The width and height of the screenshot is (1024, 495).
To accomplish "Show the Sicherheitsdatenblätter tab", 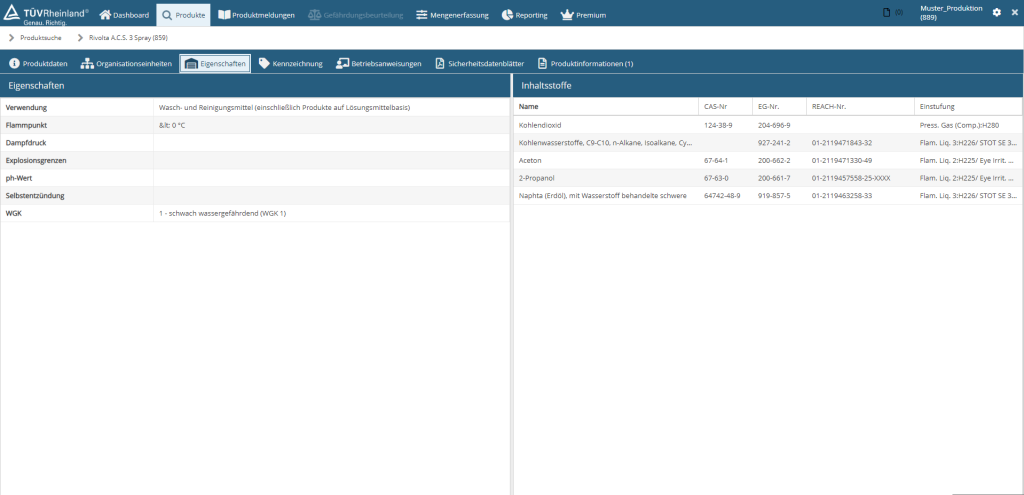I will pyautogui.click(x=480, y=63).
